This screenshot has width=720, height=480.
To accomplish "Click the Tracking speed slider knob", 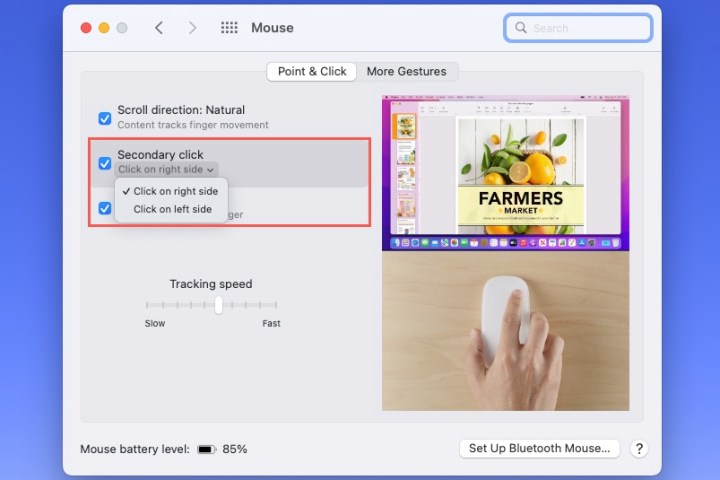I will tap(219, 305).
